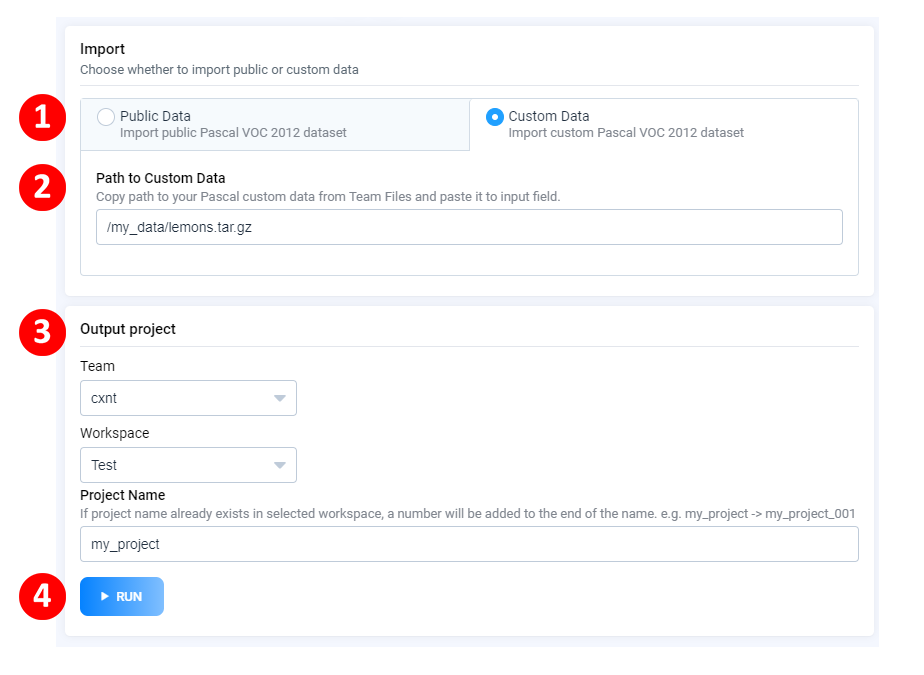This screenshot has width=924, height=675.
Task: Select the Custom Data radio button
Action: (494, 117)
